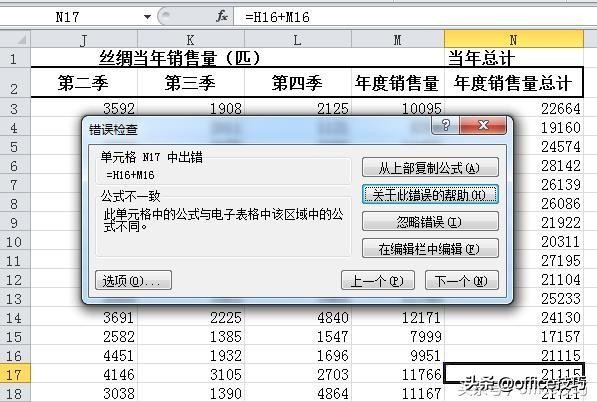Click cell with value 10095
The height and width of the screenshot is (402, 597).
397,108
